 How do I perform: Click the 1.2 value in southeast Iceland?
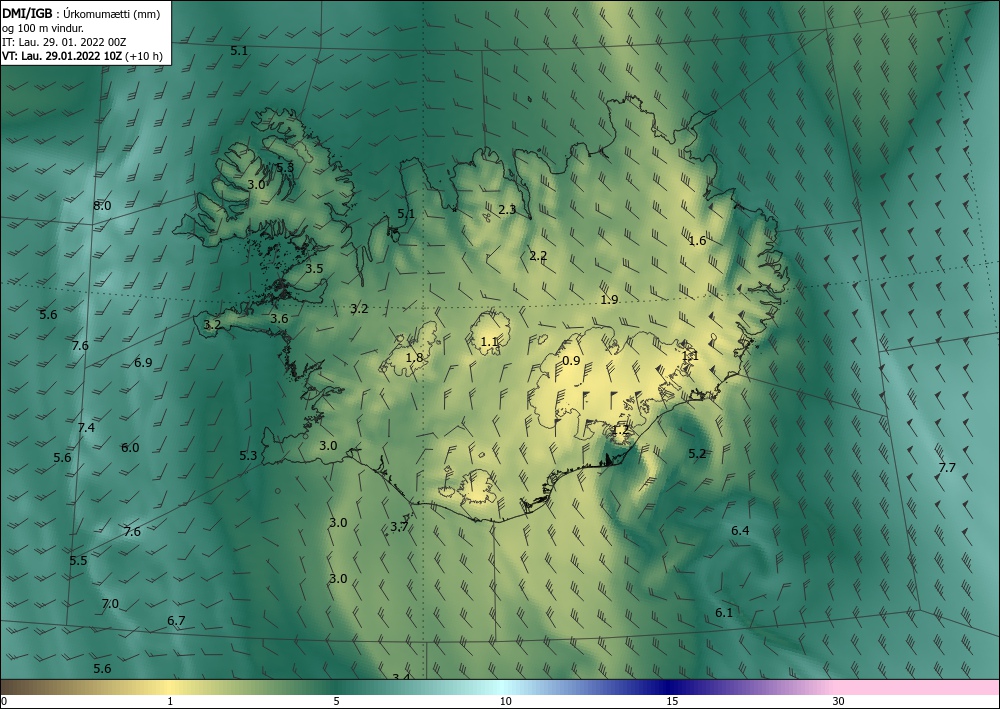tap(621, 430)
